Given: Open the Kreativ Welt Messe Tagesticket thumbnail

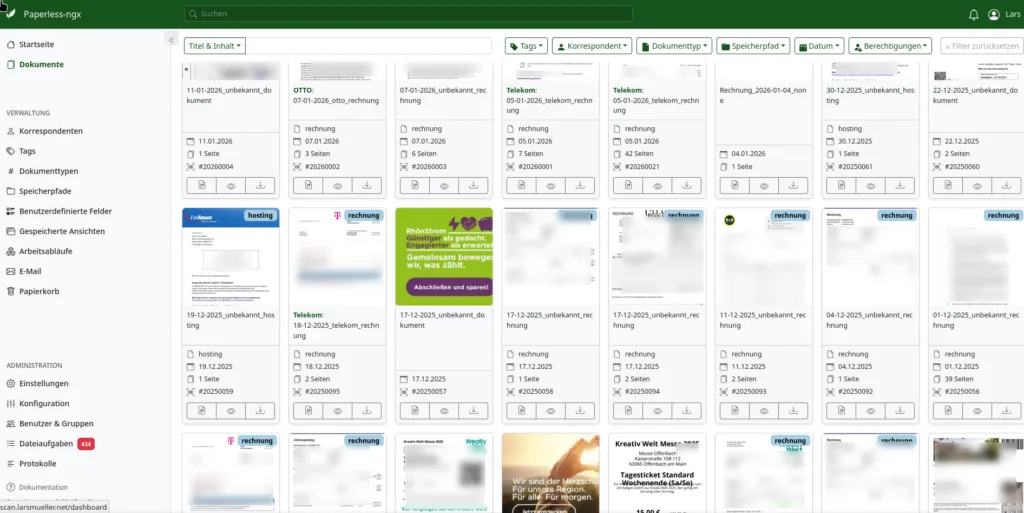Looking at the screenshot, I should coord(657,473).
